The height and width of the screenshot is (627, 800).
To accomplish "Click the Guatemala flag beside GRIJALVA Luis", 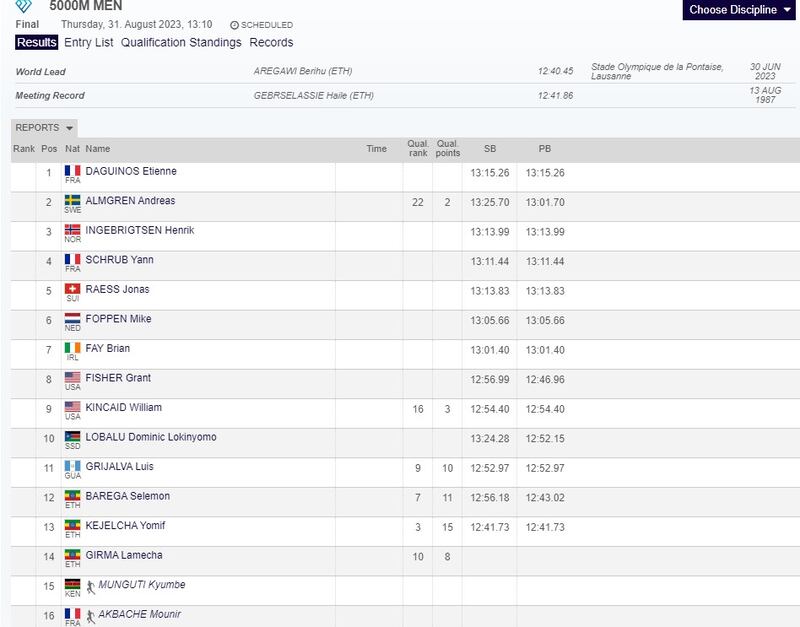I will click(72, 466).
